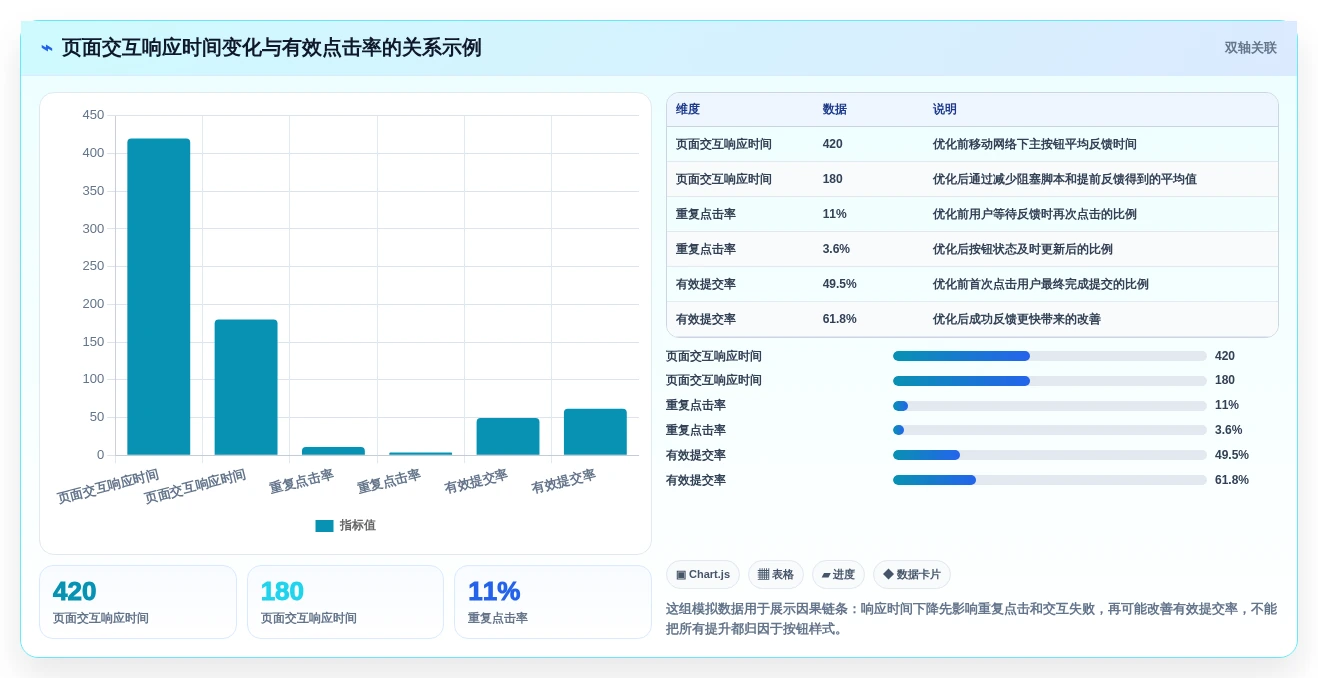Click the 180 cell in the table
This screenshot has height=678, width=1318.
[869, 179]
